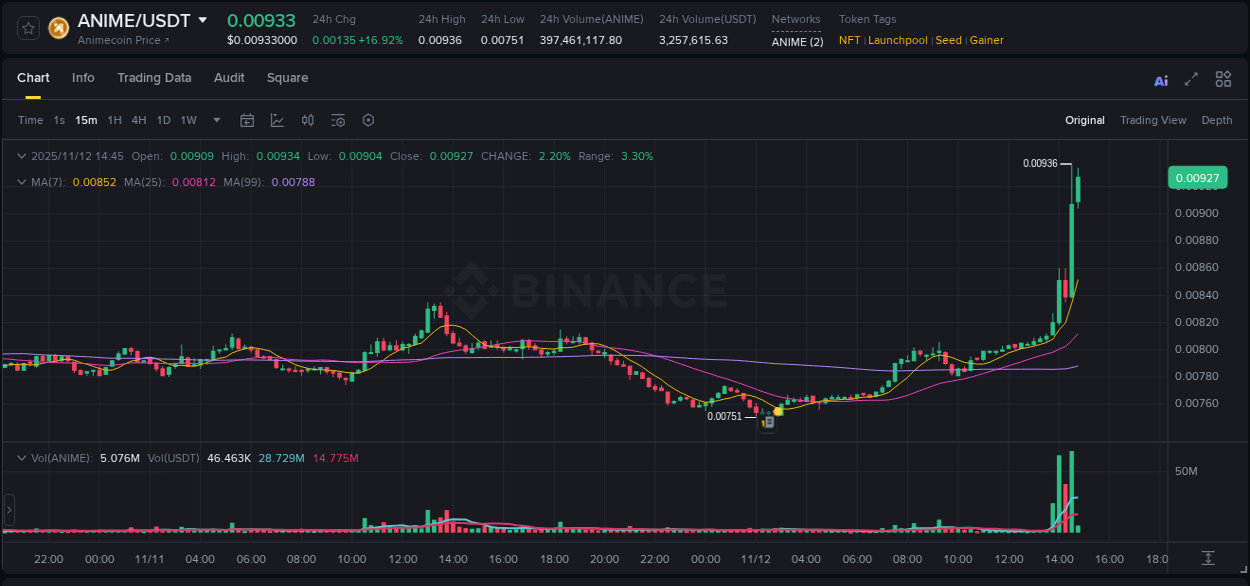The width and height of the screenshot is (1250, 586).
Task: Switch chart to Trading View mode
Action: [x=1153, y=120]
